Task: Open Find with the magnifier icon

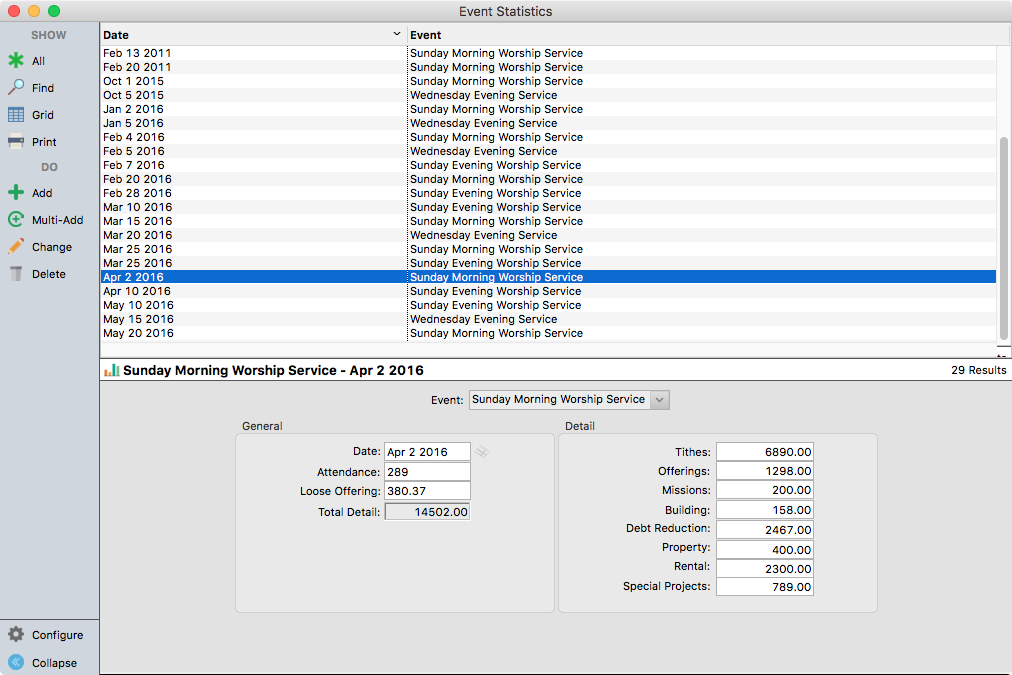Action: click(16, 88)
